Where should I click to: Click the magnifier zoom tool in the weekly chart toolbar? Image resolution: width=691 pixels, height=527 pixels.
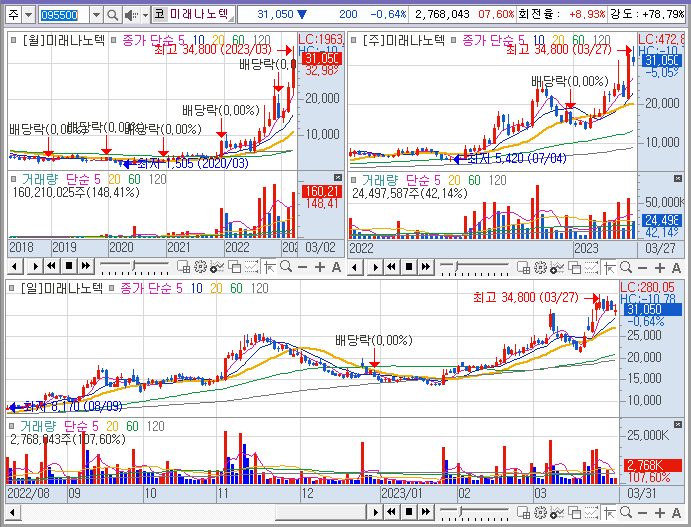(626, 267)
